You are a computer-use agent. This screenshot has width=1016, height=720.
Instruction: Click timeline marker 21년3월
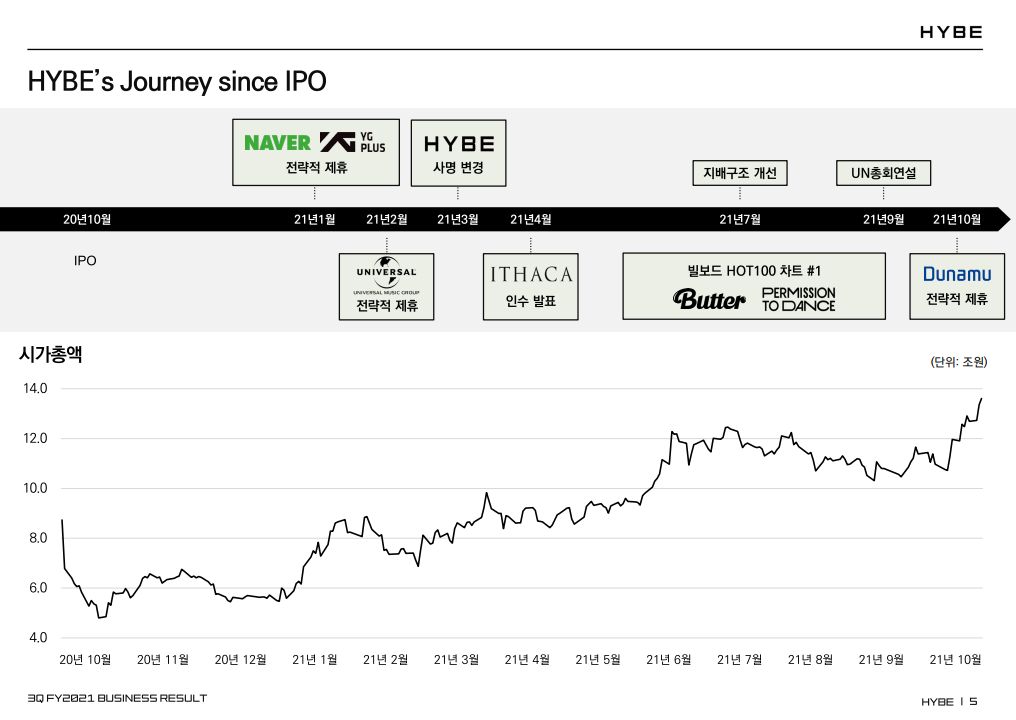pyautogui.click(x=457, y=219)
